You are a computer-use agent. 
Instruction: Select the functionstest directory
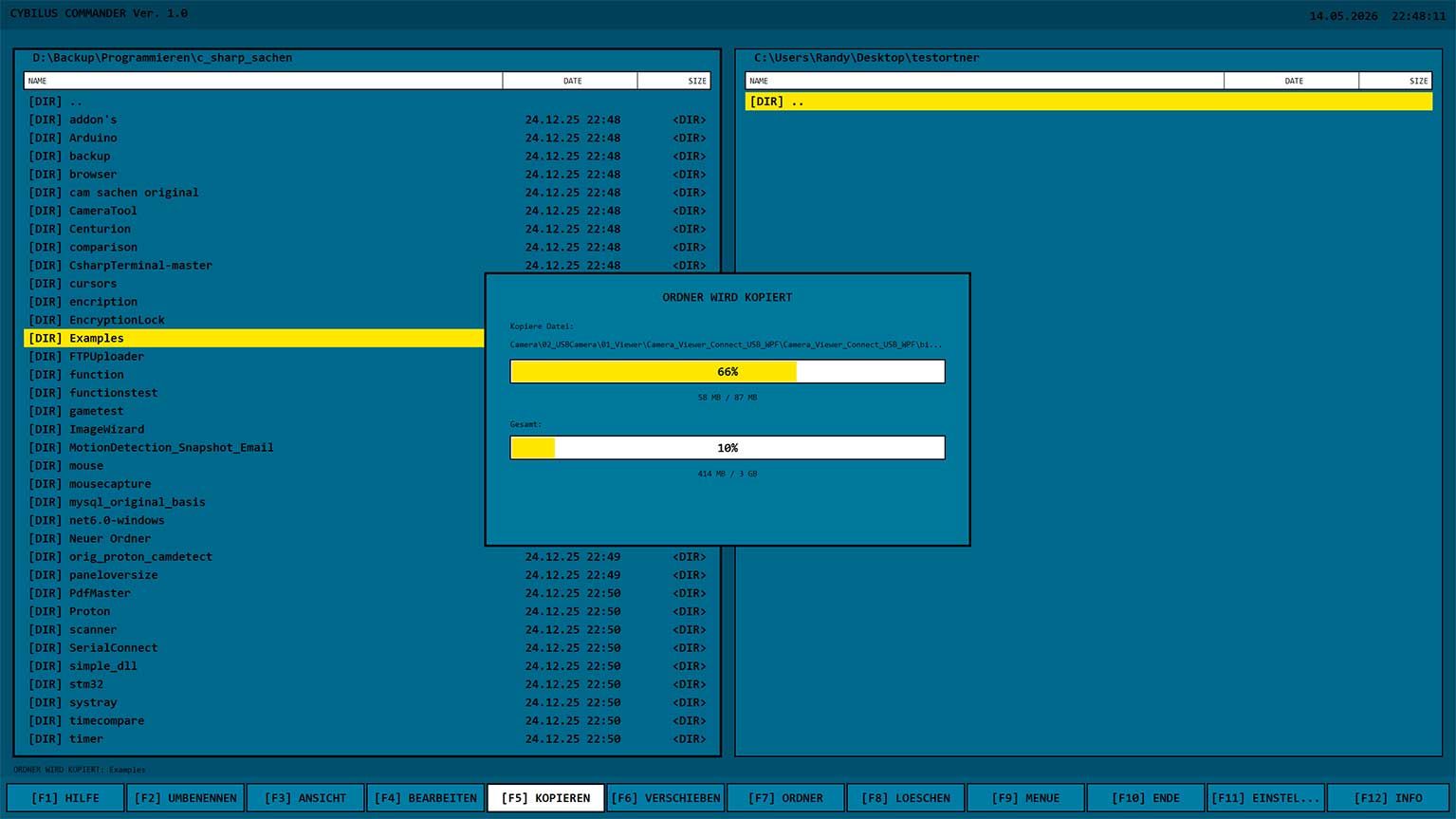254,393
